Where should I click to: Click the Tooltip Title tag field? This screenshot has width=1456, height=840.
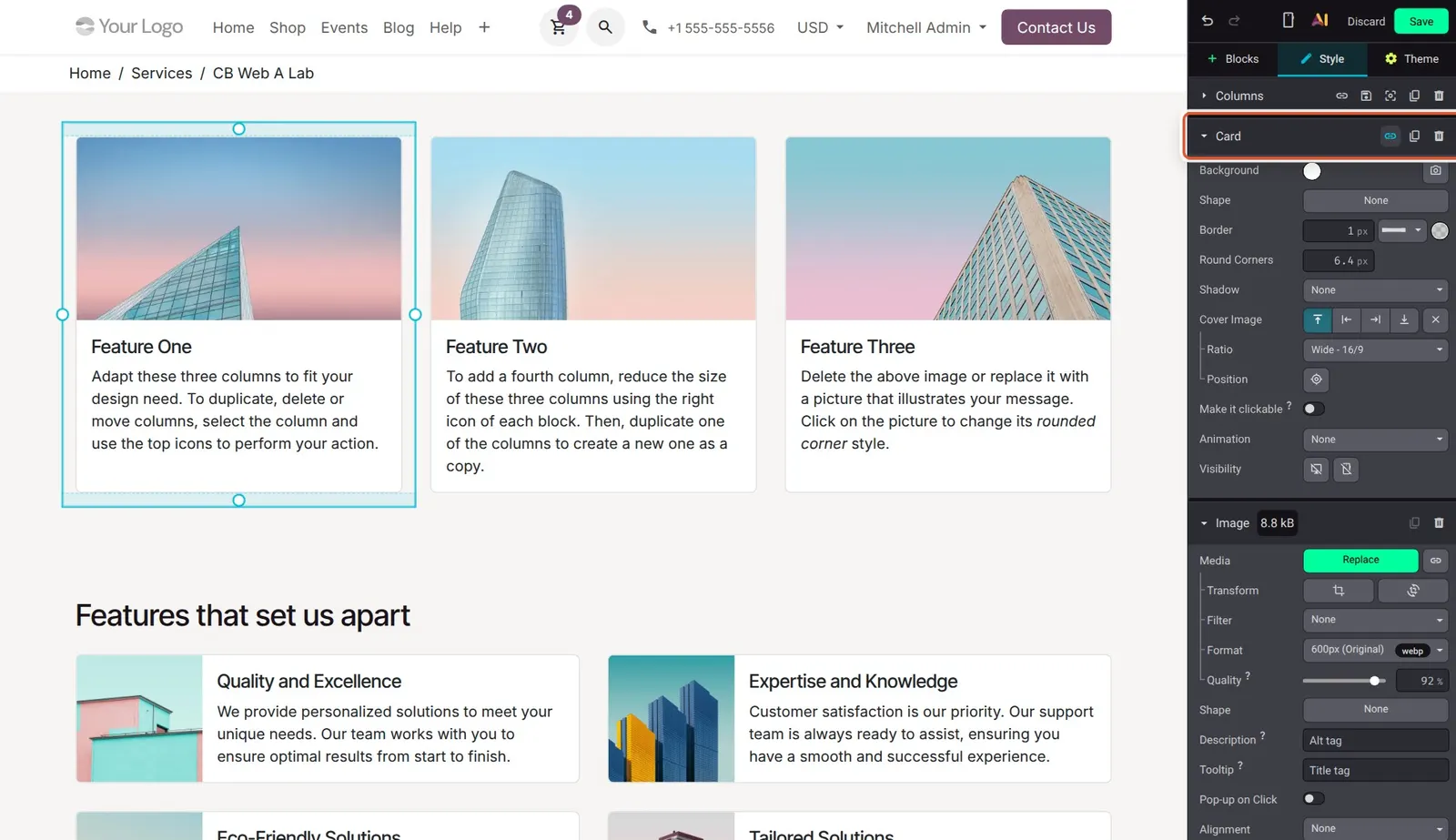1375,770
